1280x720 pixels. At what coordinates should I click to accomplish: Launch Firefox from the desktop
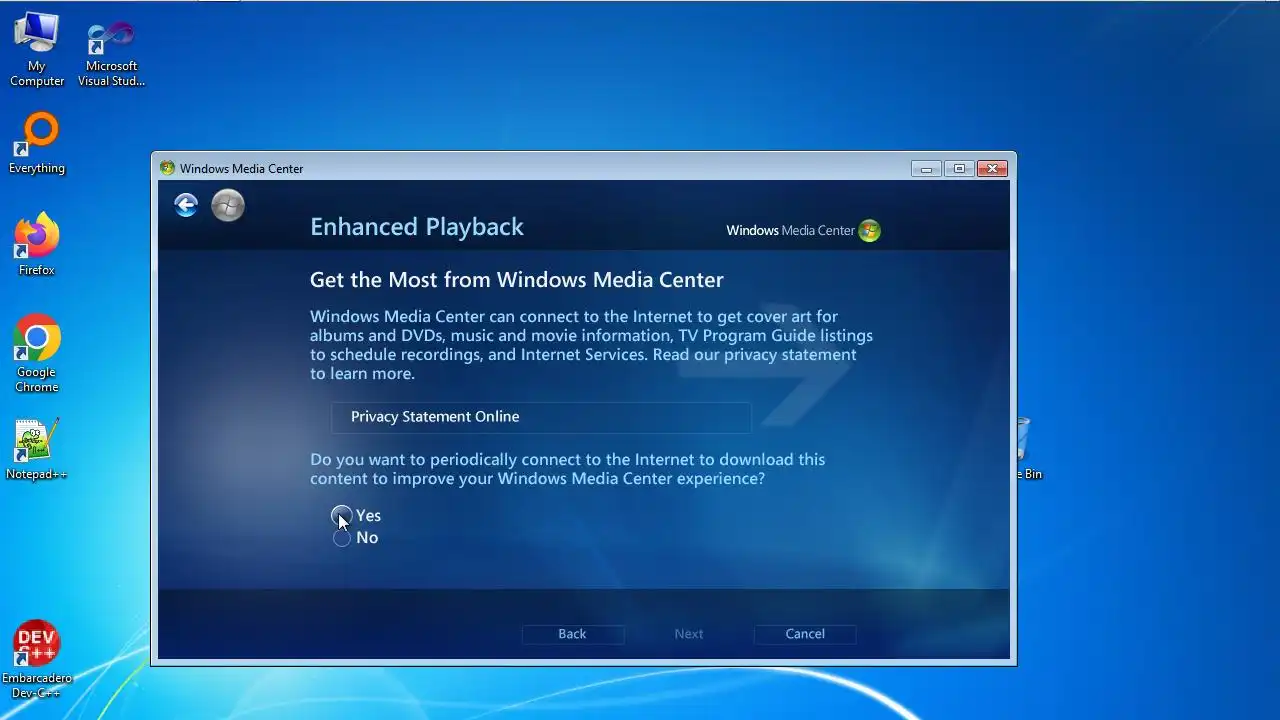37,244
